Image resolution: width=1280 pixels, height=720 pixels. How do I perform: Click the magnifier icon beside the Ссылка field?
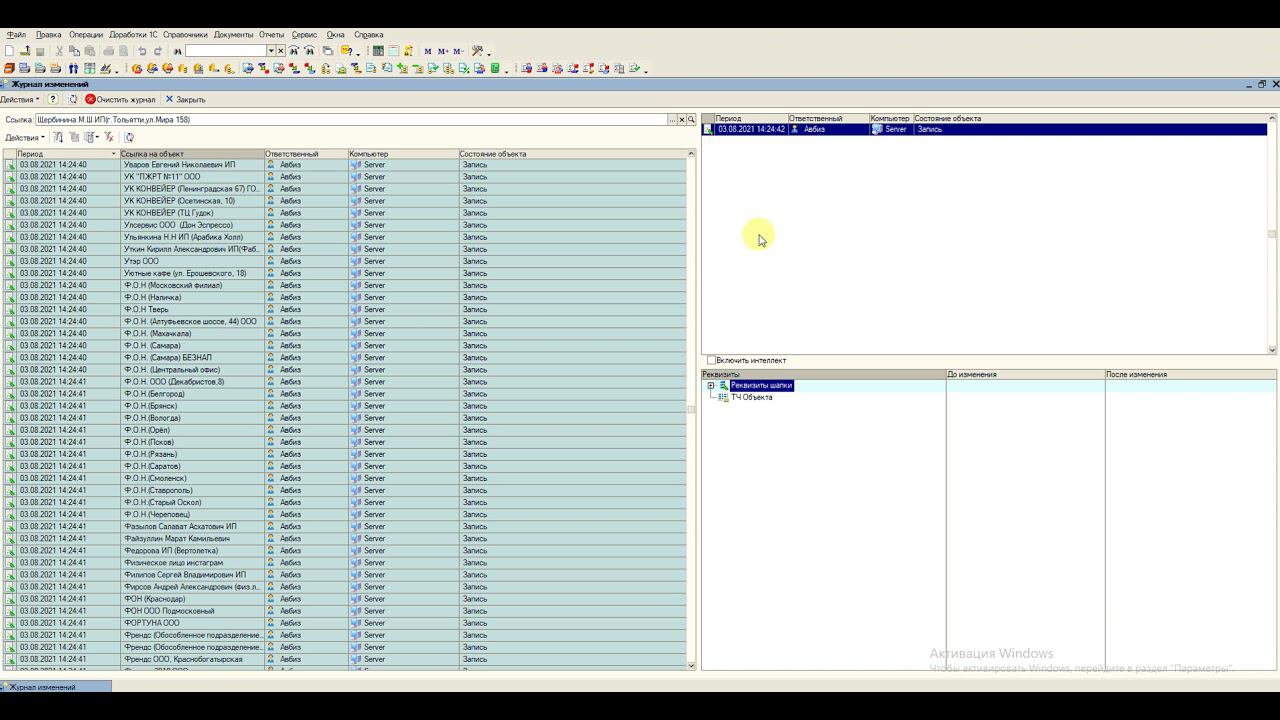691,120
